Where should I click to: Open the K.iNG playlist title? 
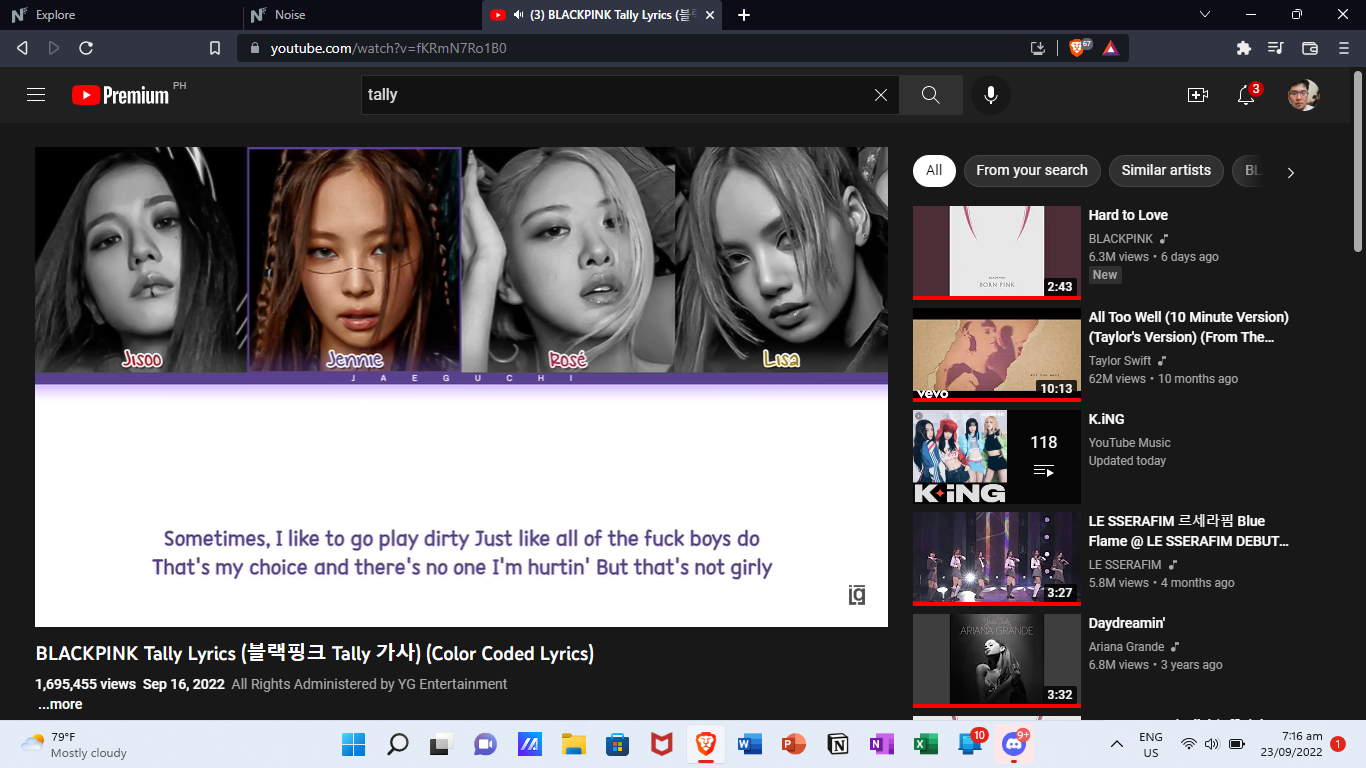pos(1107,419)
